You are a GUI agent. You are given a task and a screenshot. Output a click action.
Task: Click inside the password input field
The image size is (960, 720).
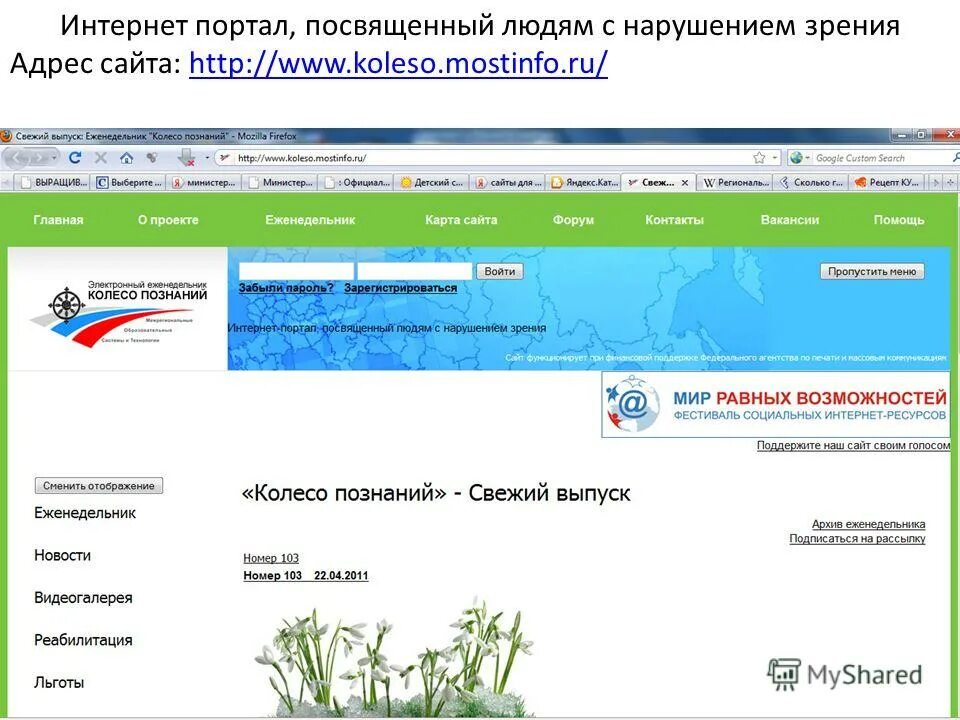pyautogui.click(x=415, y=268)
